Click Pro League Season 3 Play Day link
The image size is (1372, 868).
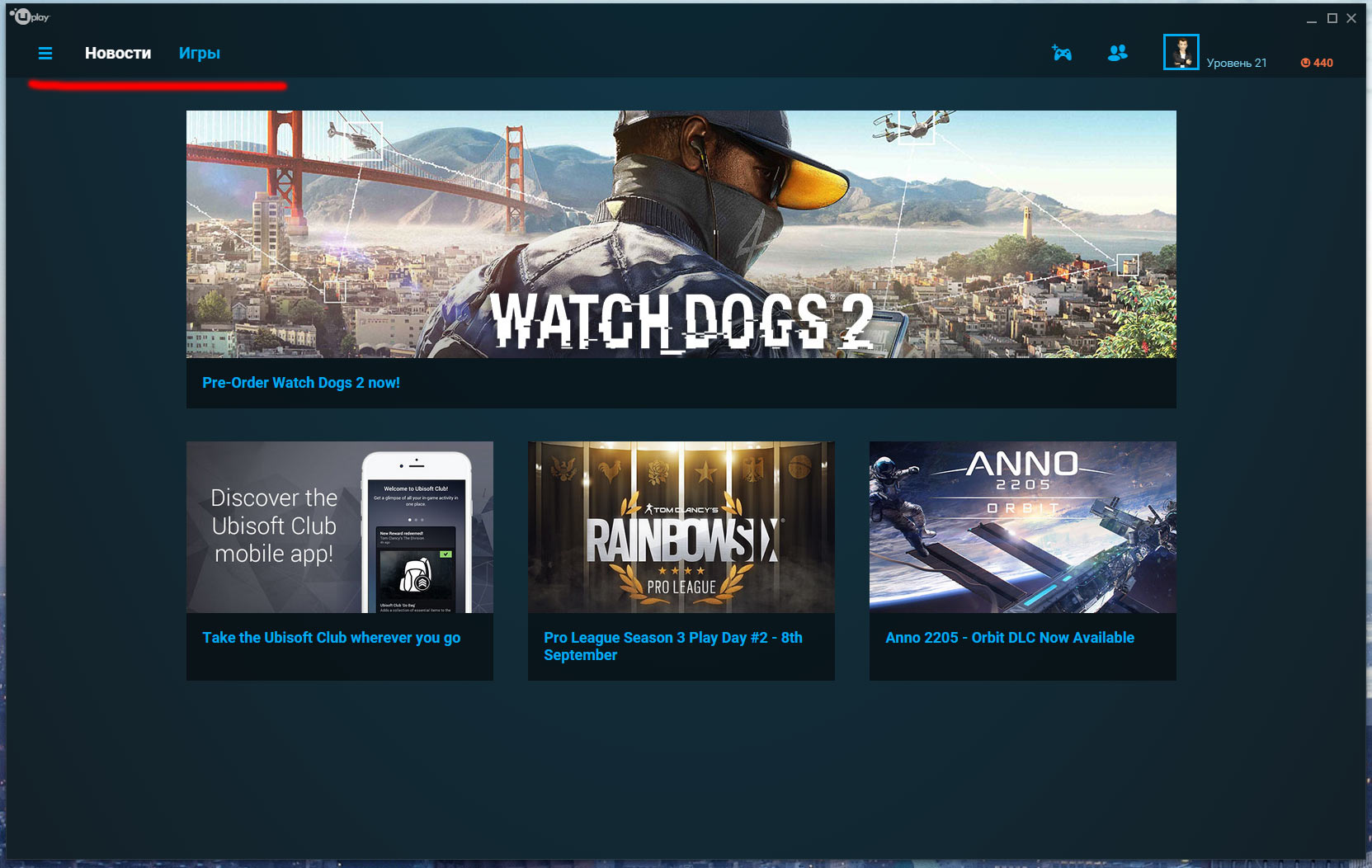pyautogui.click(x=673, y=646)
